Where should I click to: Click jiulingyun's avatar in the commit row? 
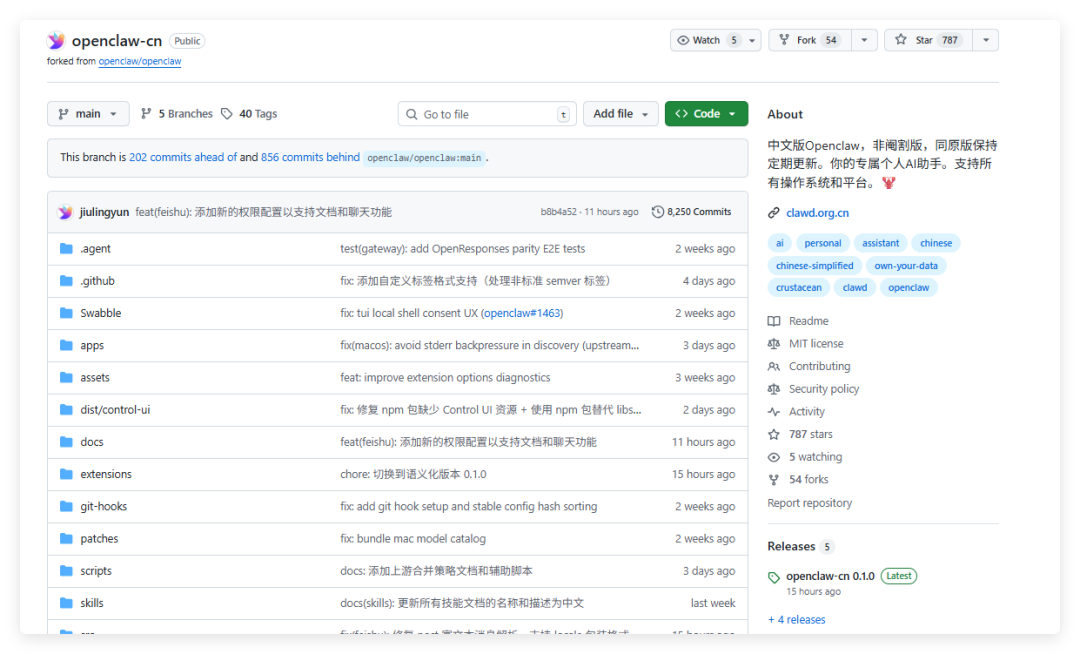click(x=65, y=212)
